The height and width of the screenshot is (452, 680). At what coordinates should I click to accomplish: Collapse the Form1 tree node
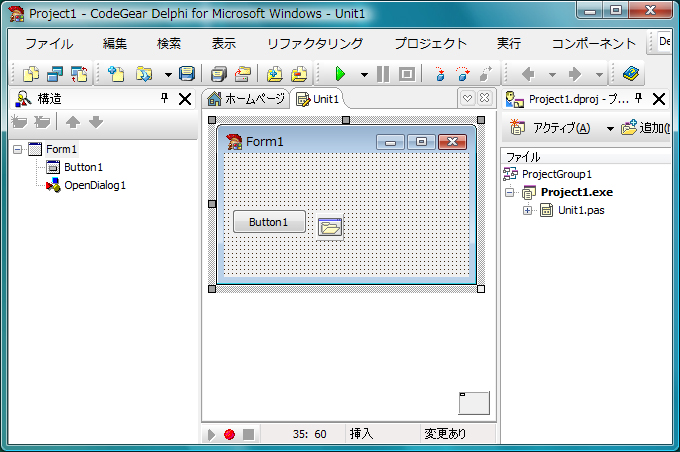[17, 149]
